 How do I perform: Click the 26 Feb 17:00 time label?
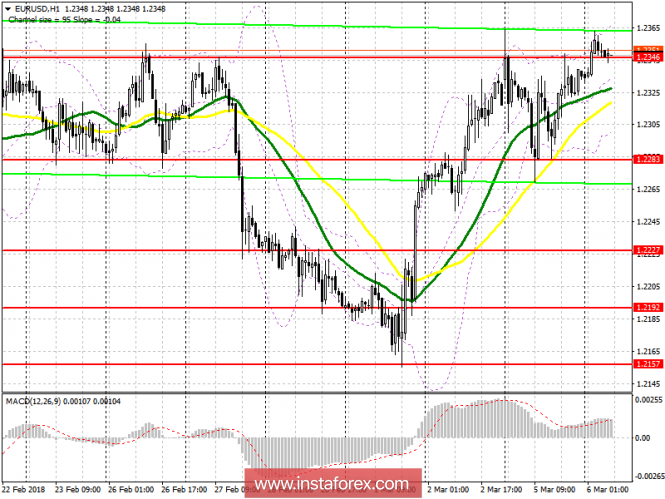pyautogui.click(x=184, y=490)
